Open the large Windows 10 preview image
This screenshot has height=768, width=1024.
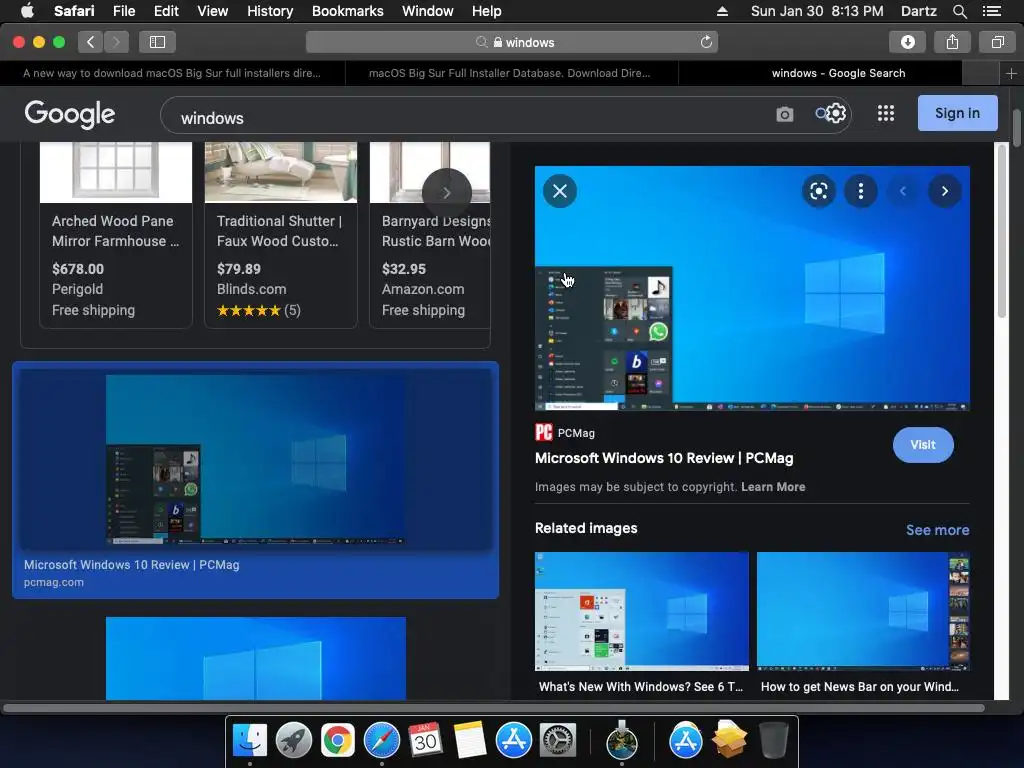click(752, 288)
